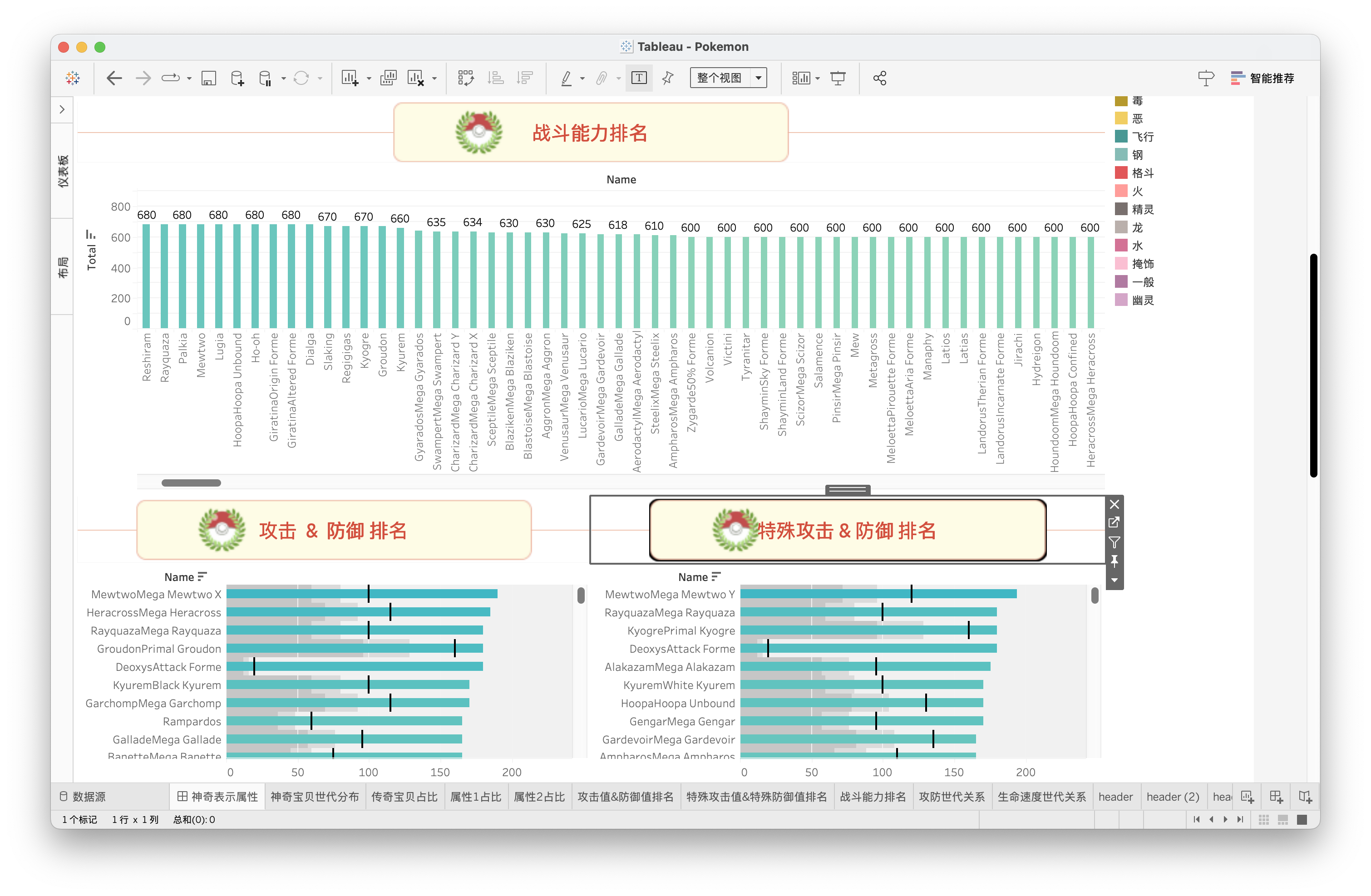Share the workbook with others

(x=879, y=78)
